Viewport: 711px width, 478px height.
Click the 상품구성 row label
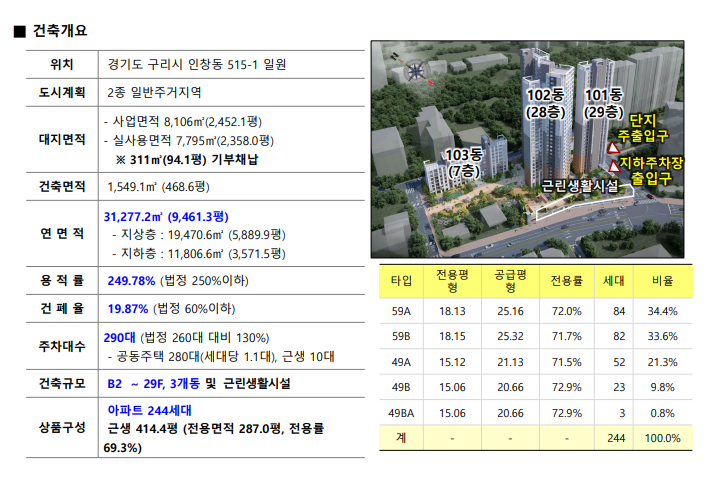pyautogui.click(x=62, y=427)
